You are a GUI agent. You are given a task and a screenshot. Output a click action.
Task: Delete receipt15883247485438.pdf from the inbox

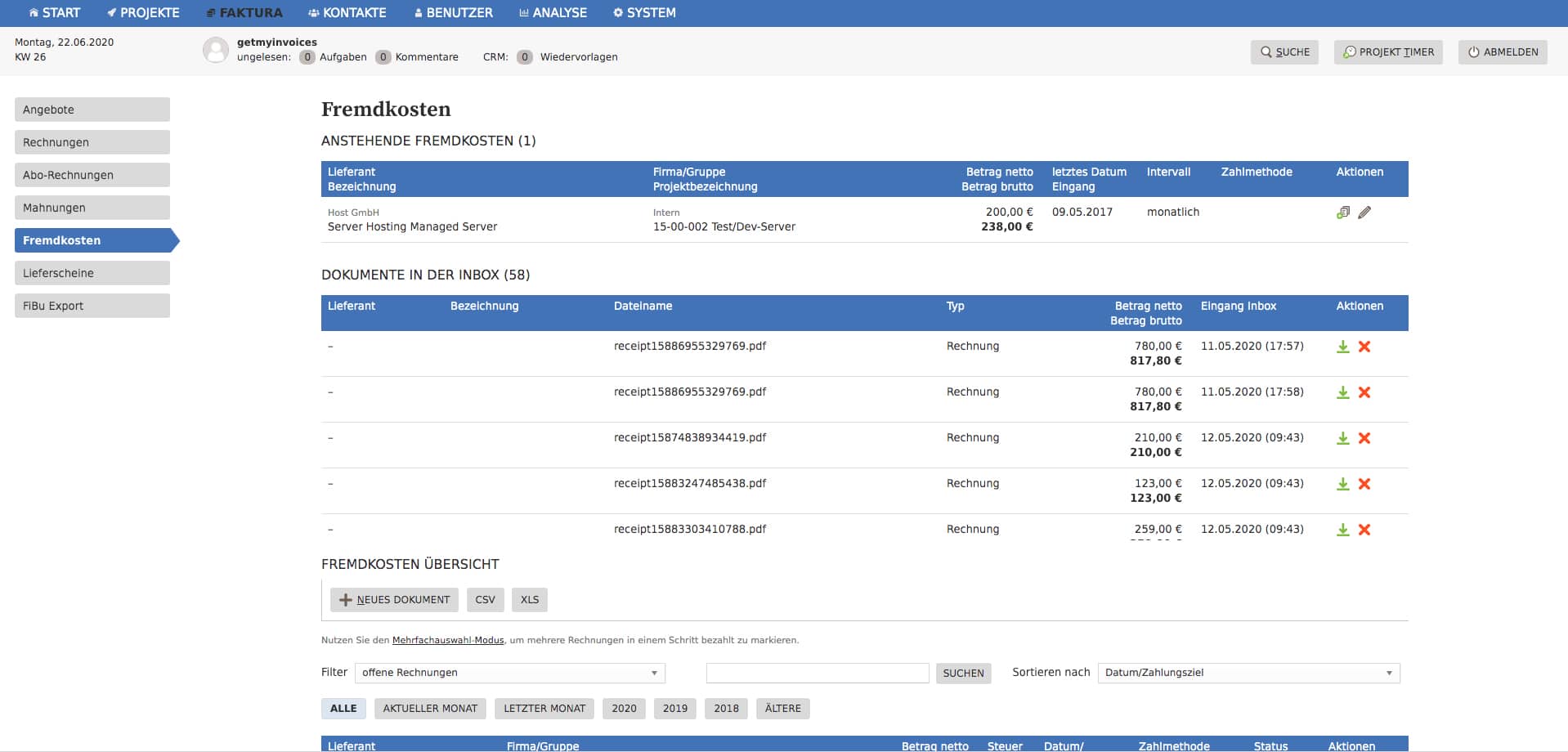[x=1364, y=484]
